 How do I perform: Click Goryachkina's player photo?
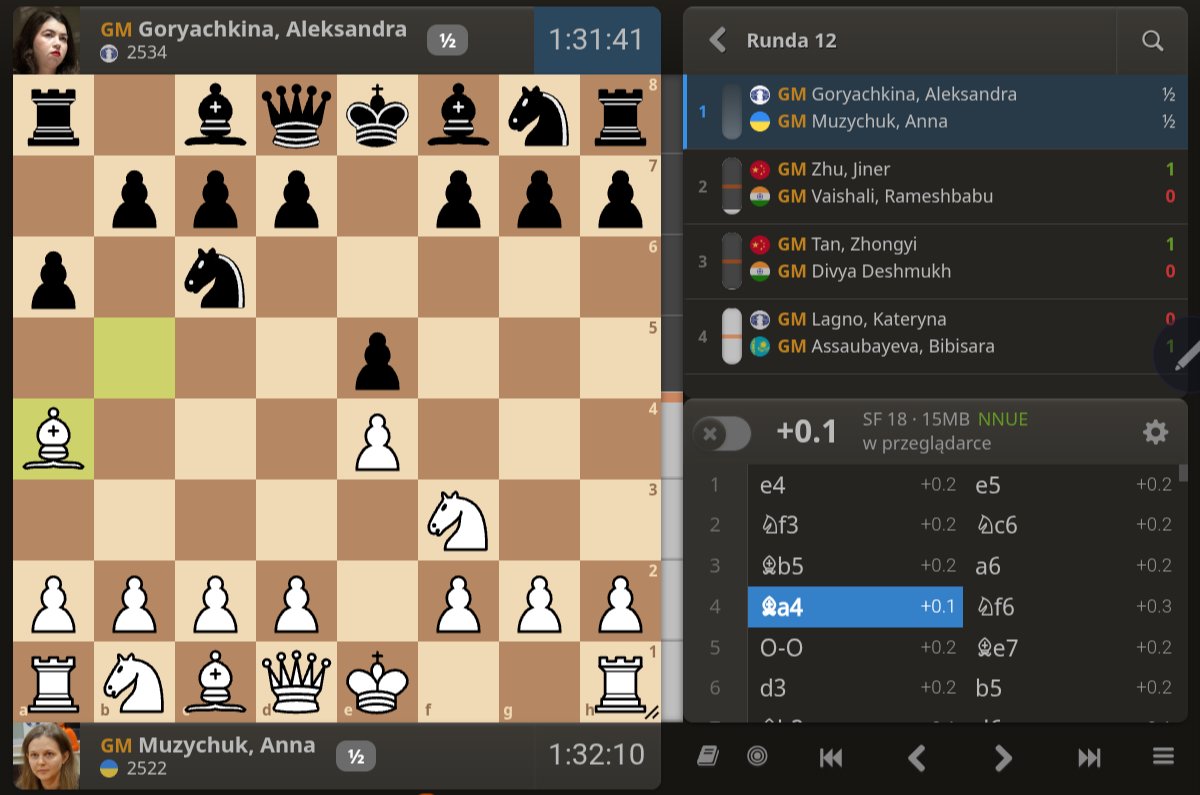(x=46, y=40)
